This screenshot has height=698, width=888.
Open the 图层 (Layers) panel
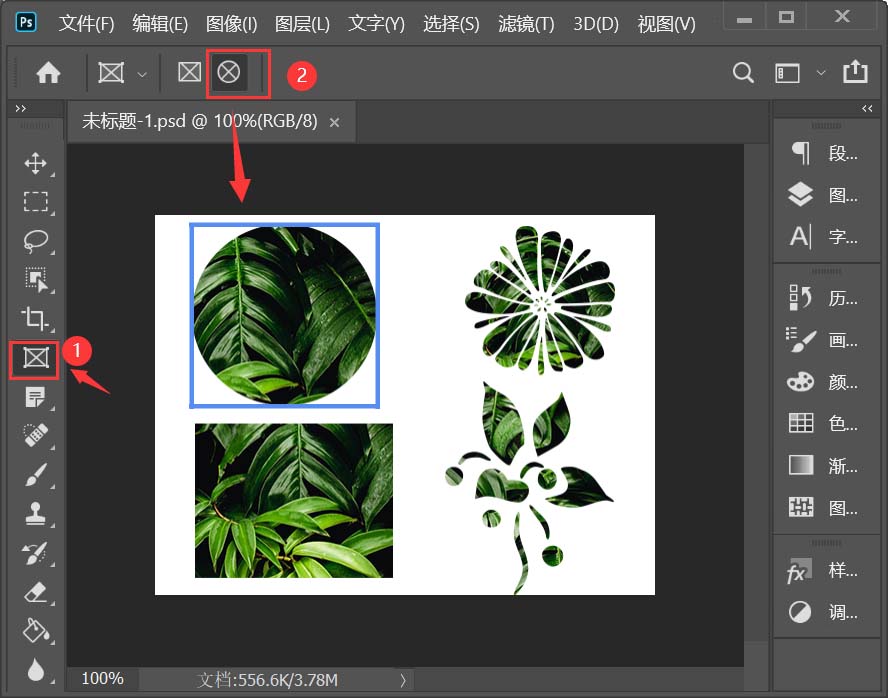point(800,195)
